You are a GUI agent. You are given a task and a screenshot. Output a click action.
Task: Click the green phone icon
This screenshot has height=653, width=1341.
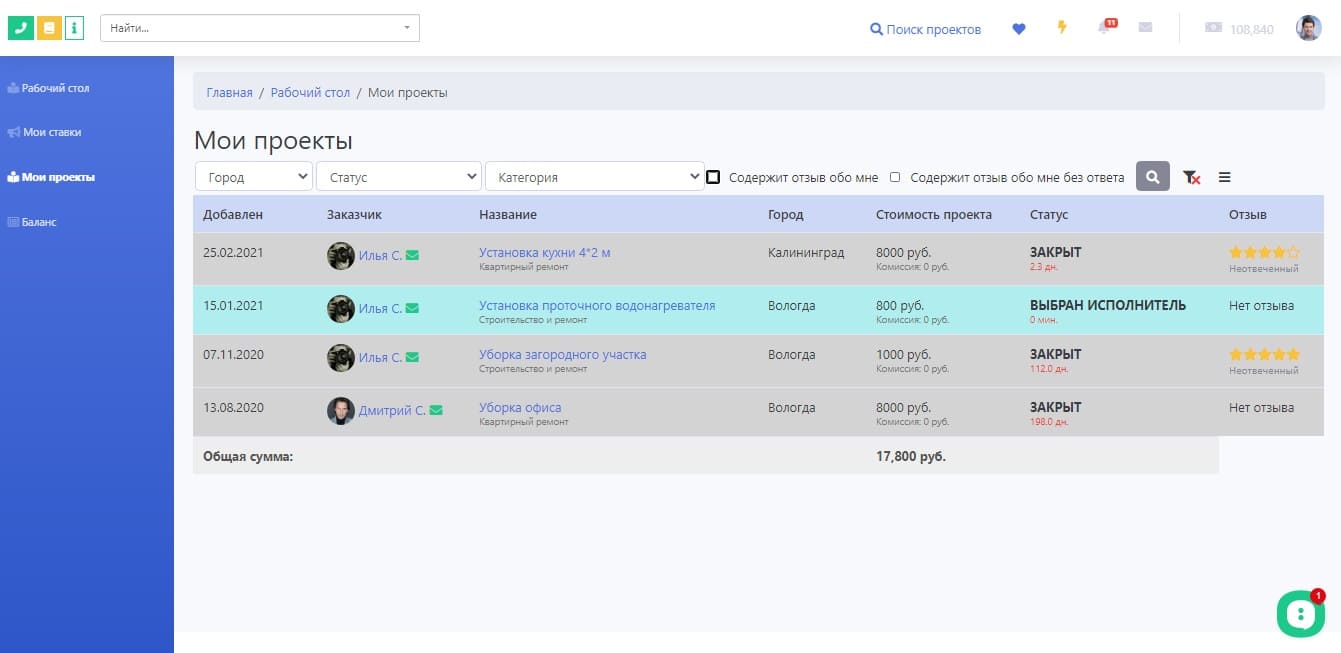(20, 28)
